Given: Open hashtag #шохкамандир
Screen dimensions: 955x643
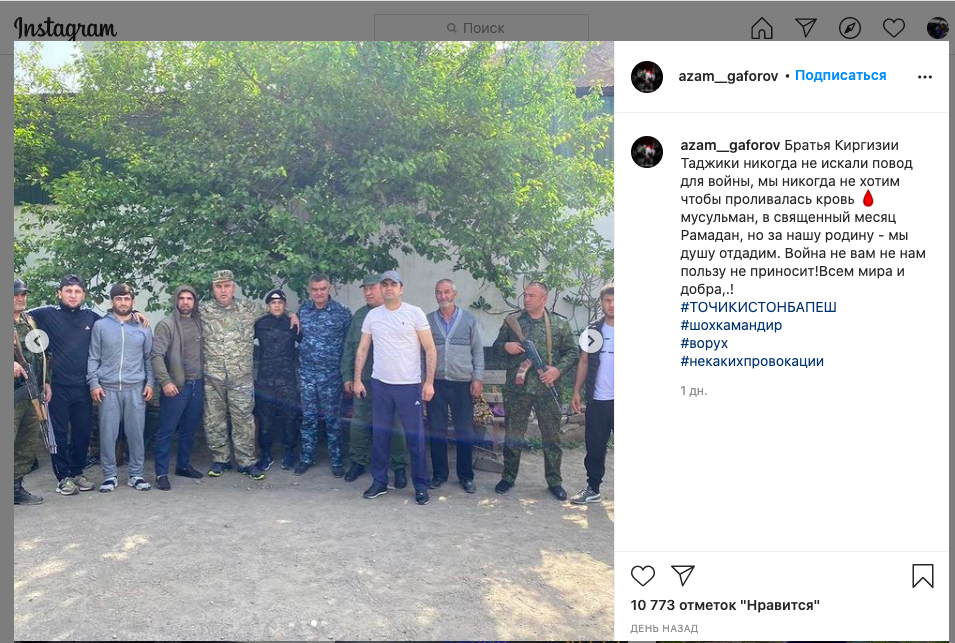Looking at the screenshot, I should point(731,325).
